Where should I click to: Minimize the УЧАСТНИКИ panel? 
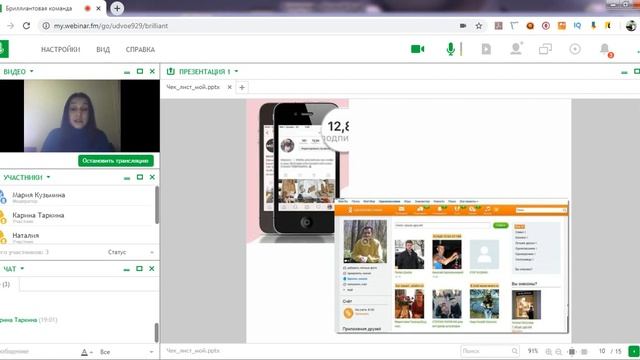(127, 178)
